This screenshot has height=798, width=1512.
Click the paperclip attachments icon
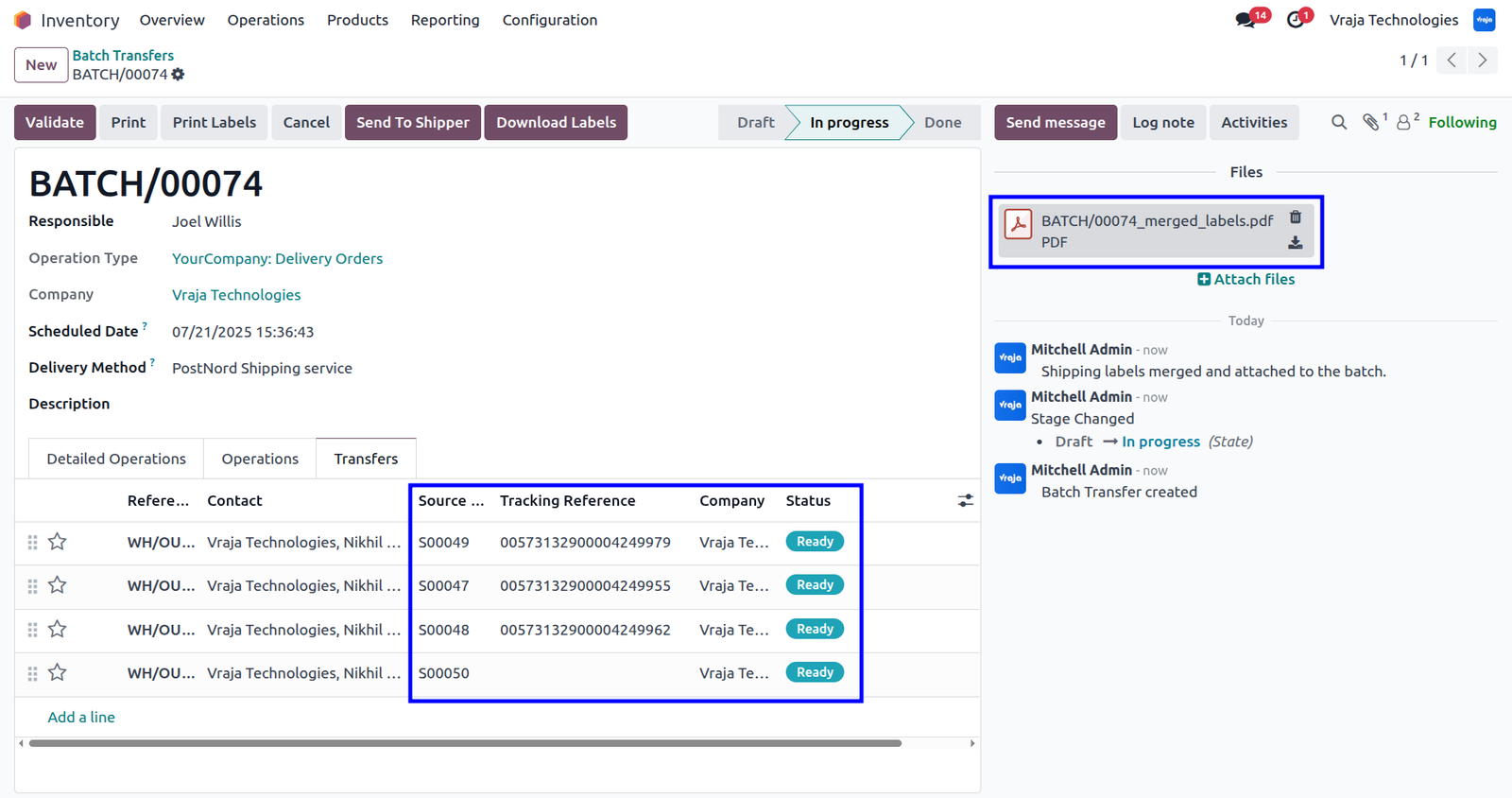(1371, 122)
